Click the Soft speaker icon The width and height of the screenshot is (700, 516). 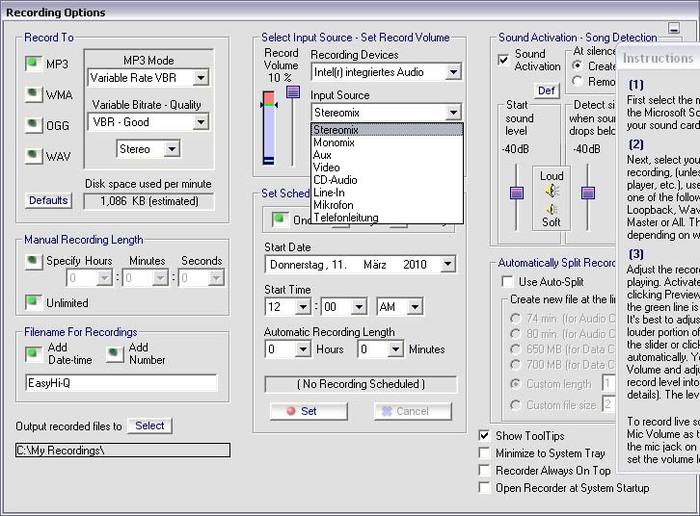pos(551,209)
